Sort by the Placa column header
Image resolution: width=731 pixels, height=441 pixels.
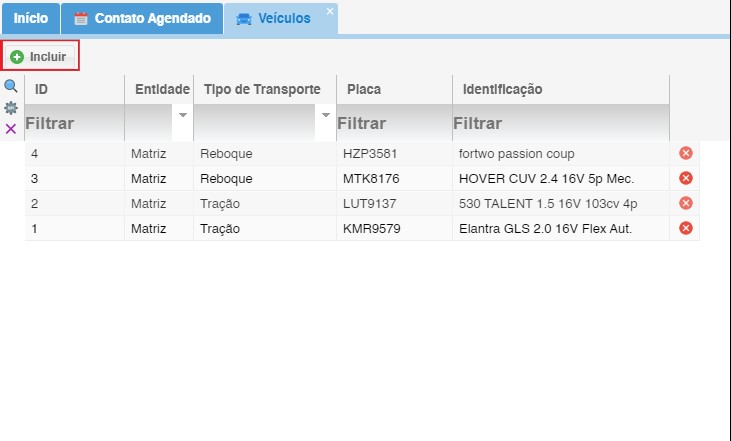click(x=364, y=90)
